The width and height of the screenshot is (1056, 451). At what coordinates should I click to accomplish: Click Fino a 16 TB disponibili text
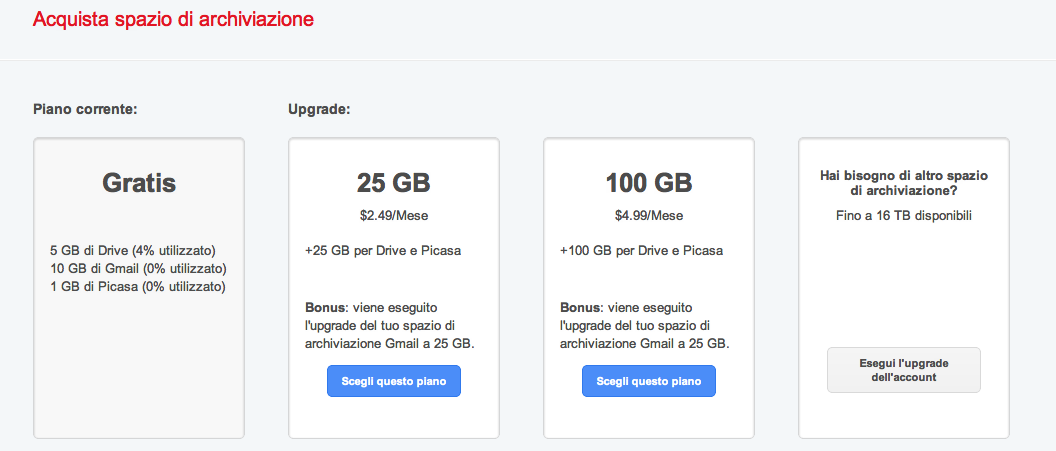coord(904,216)
